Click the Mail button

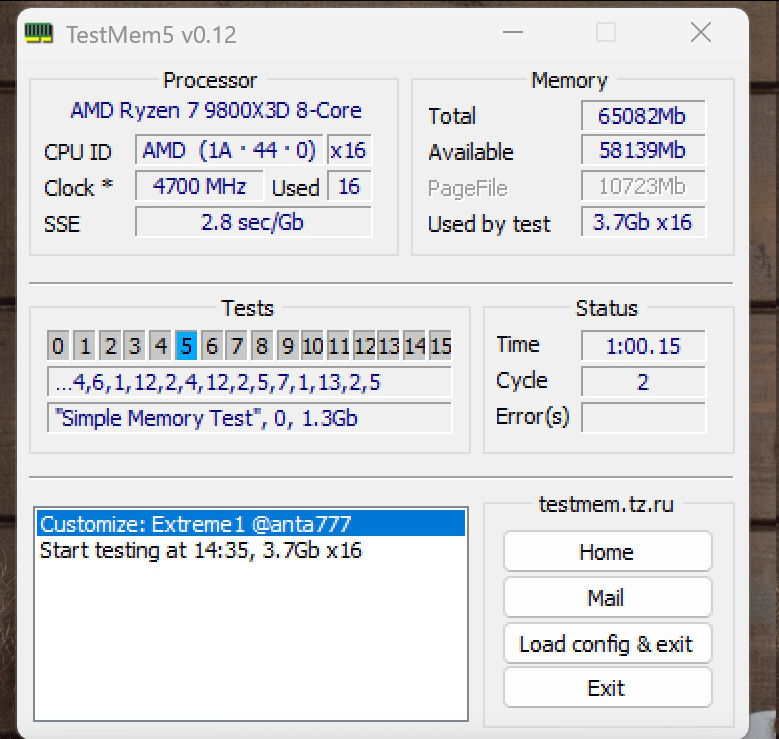(x=607, y=597)
